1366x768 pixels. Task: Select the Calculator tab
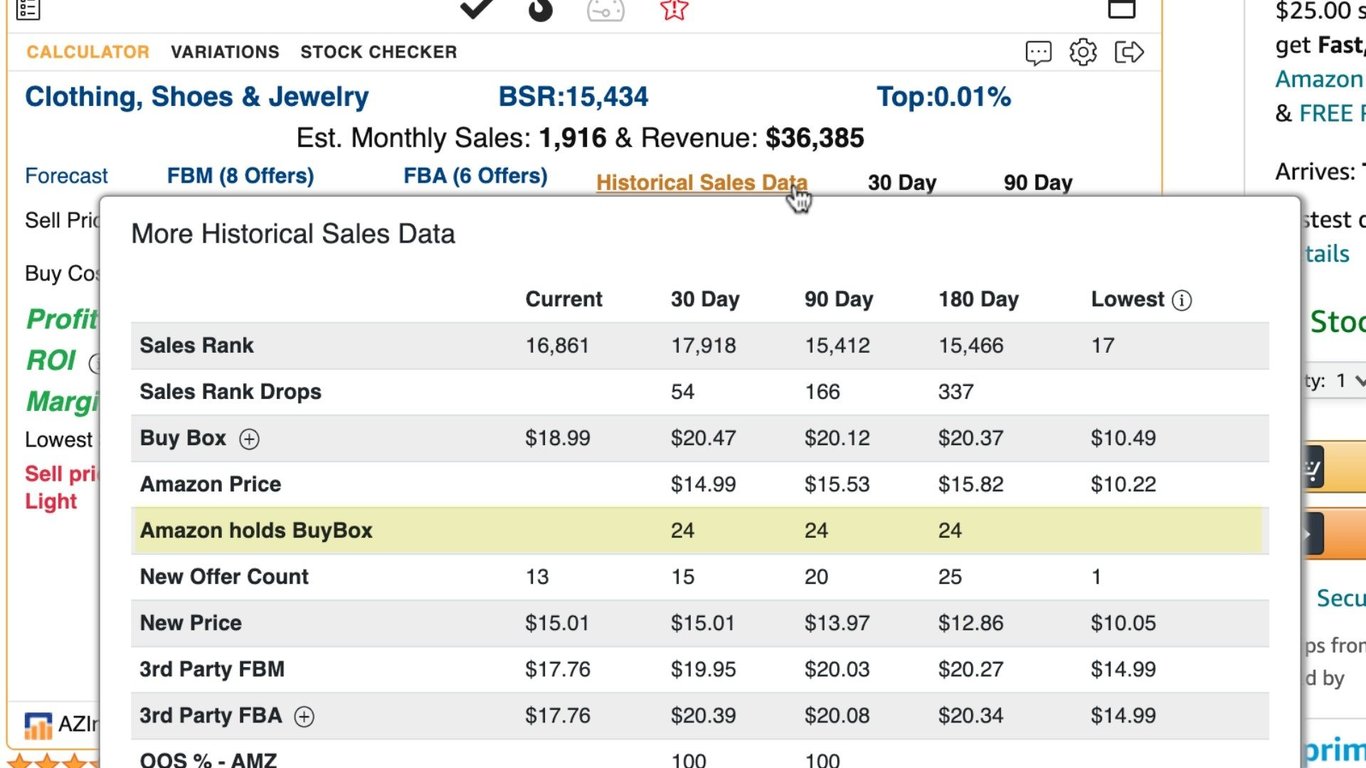(88, 52)
